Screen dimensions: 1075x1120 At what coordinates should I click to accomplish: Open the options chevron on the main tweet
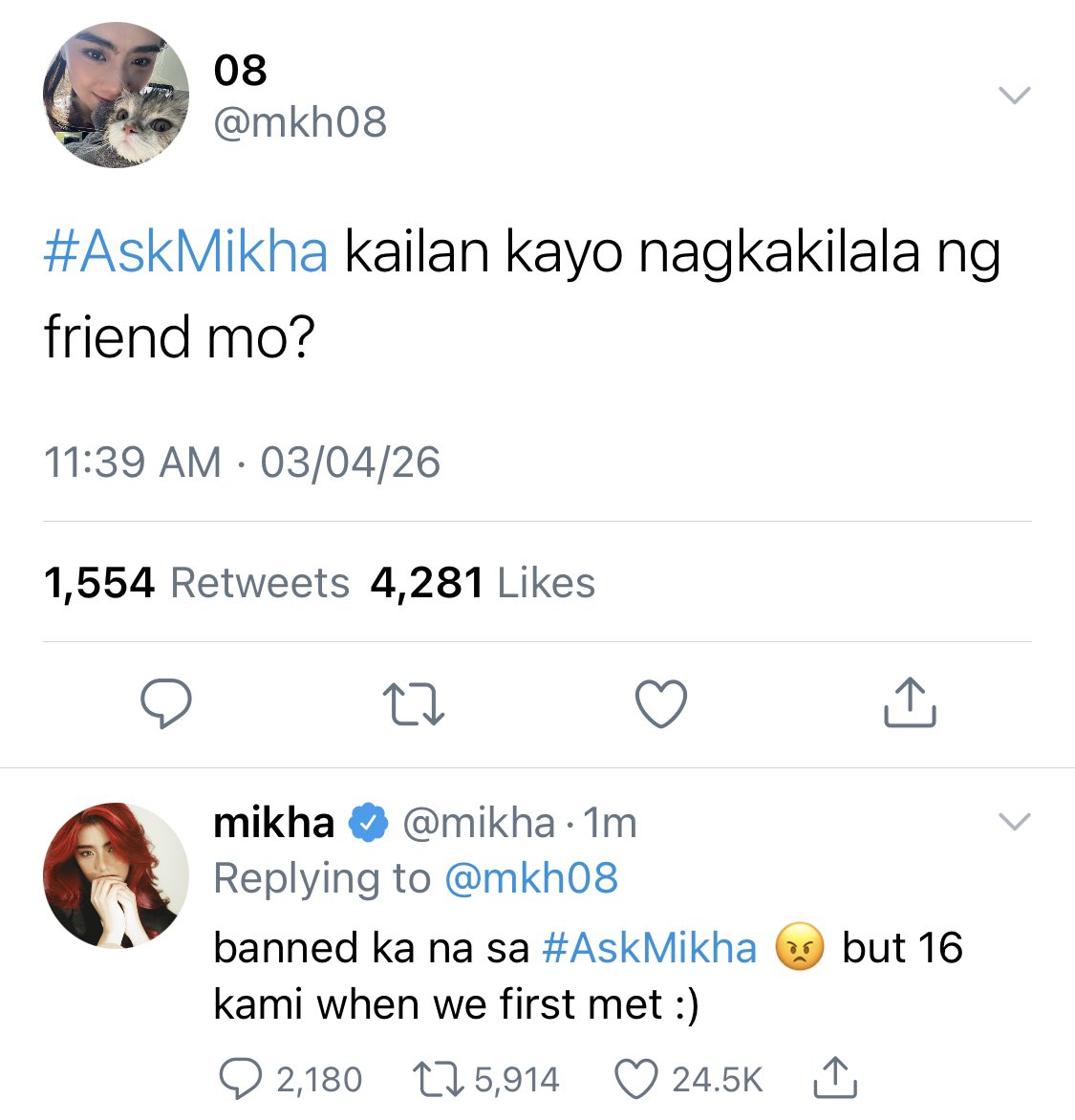point(1014,95)
